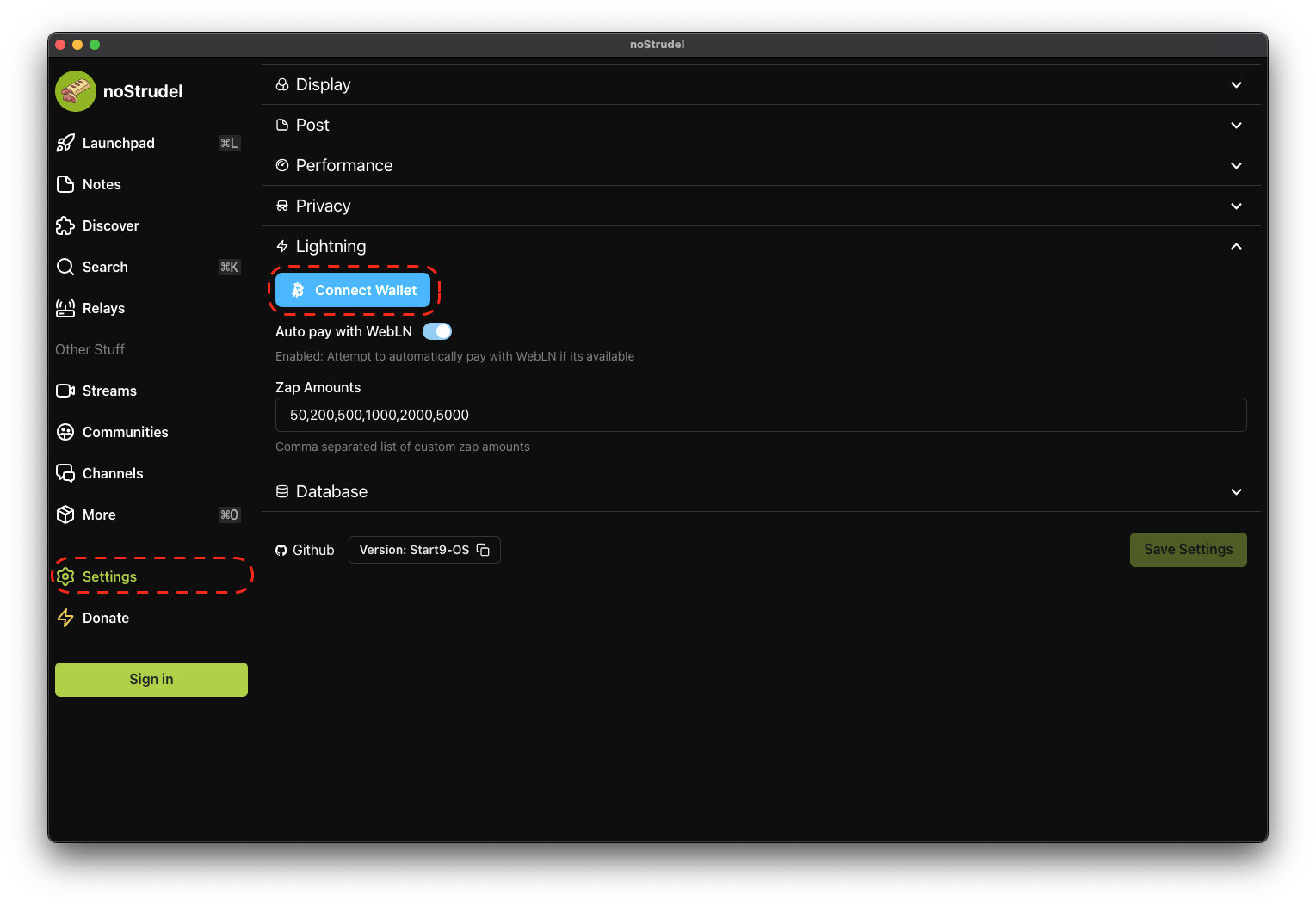This screenshot has height=906, width=1316.
Task: Select the Notes icon in sidebar
Action: pyautogui.click(x=66, y=184)
